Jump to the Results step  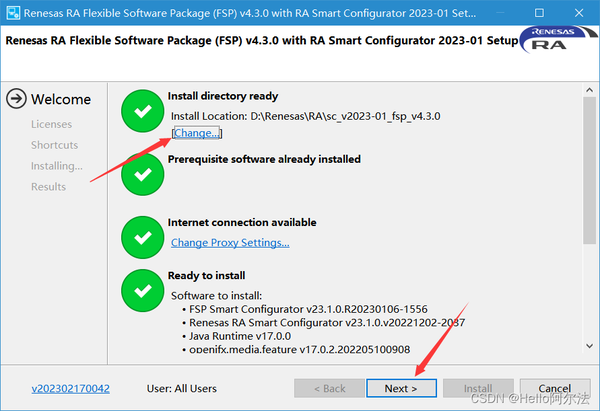click(x=48, y=187)
